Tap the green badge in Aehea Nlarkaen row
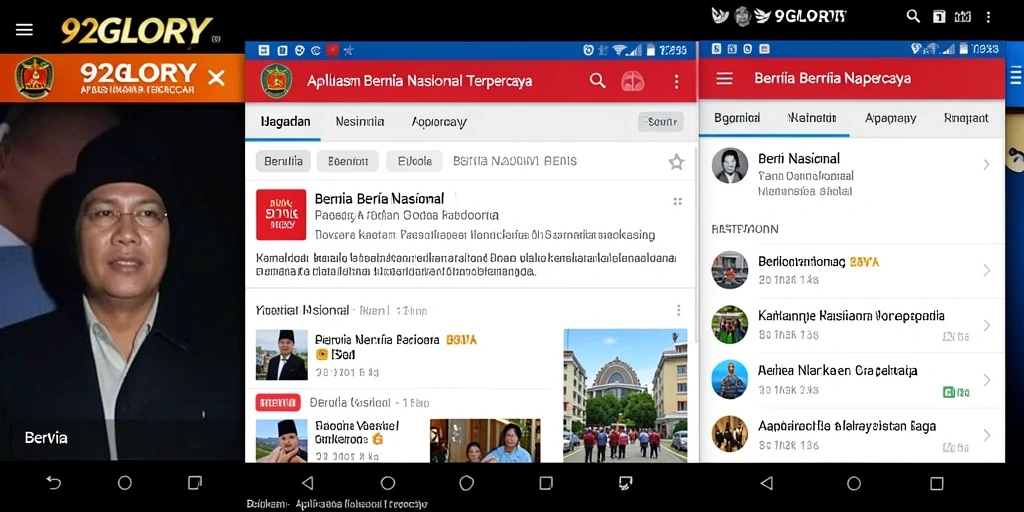Screen dimensions: 1024x512 click(x=955, y=392)
